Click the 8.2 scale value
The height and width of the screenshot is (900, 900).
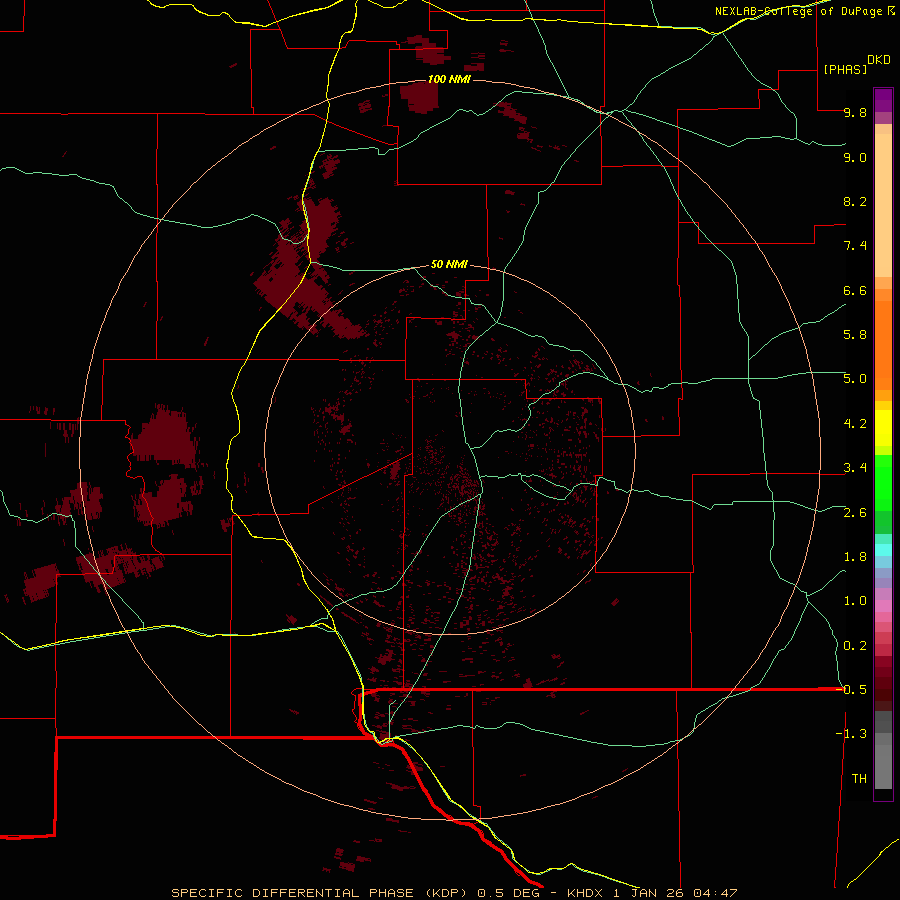coord(855,202)
